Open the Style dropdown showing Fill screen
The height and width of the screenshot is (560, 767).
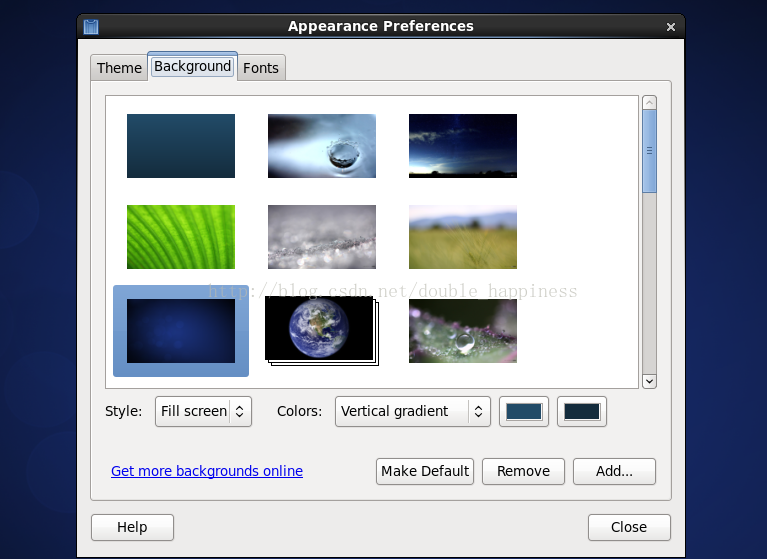click(203, 411)
